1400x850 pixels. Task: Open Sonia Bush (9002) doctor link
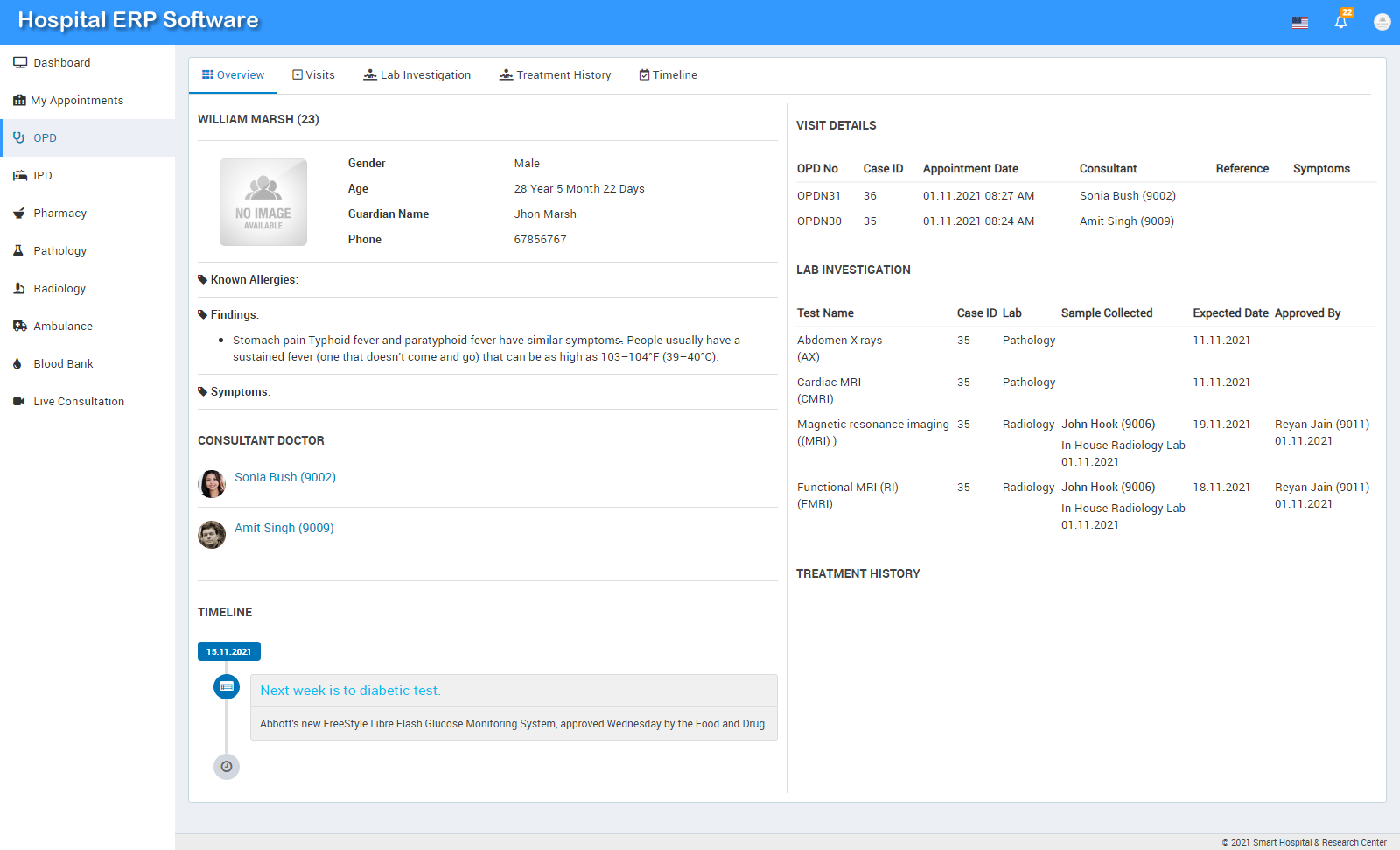click(x=285, y=477)
